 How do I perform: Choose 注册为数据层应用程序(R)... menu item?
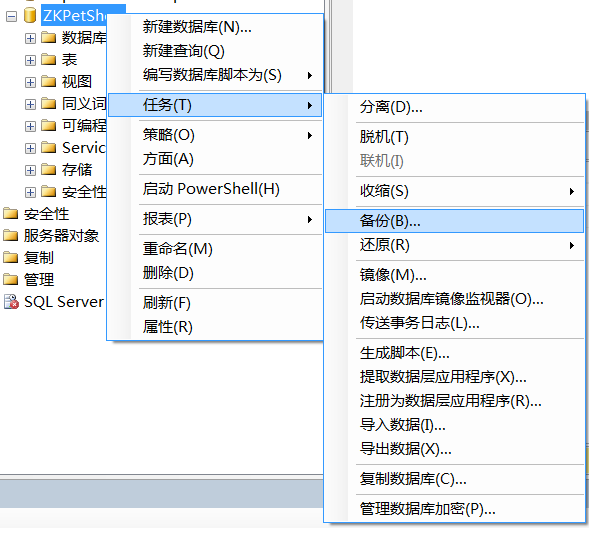[x=455, y=401]
